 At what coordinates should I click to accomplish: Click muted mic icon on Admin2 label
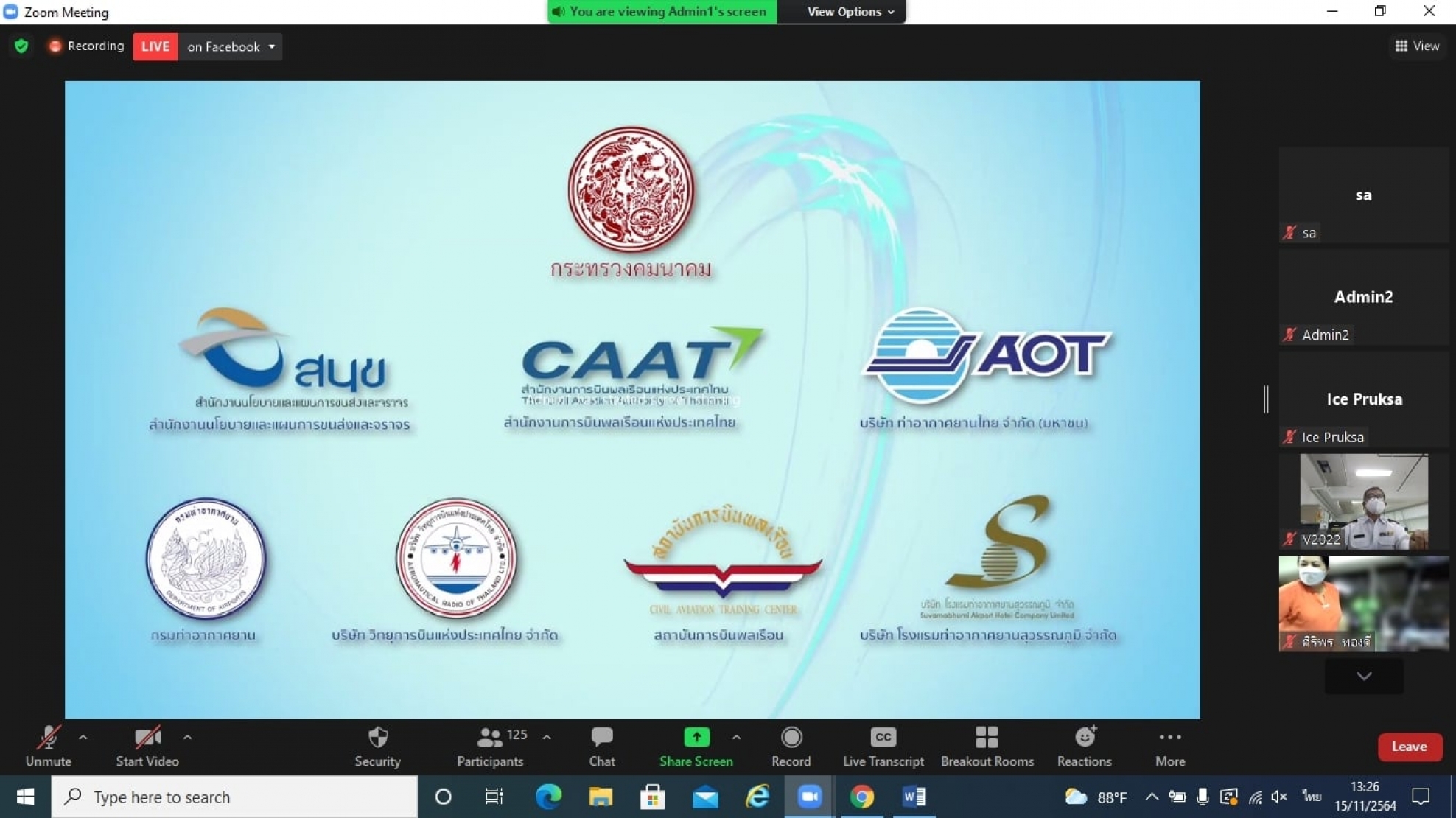coord(1289,335)
